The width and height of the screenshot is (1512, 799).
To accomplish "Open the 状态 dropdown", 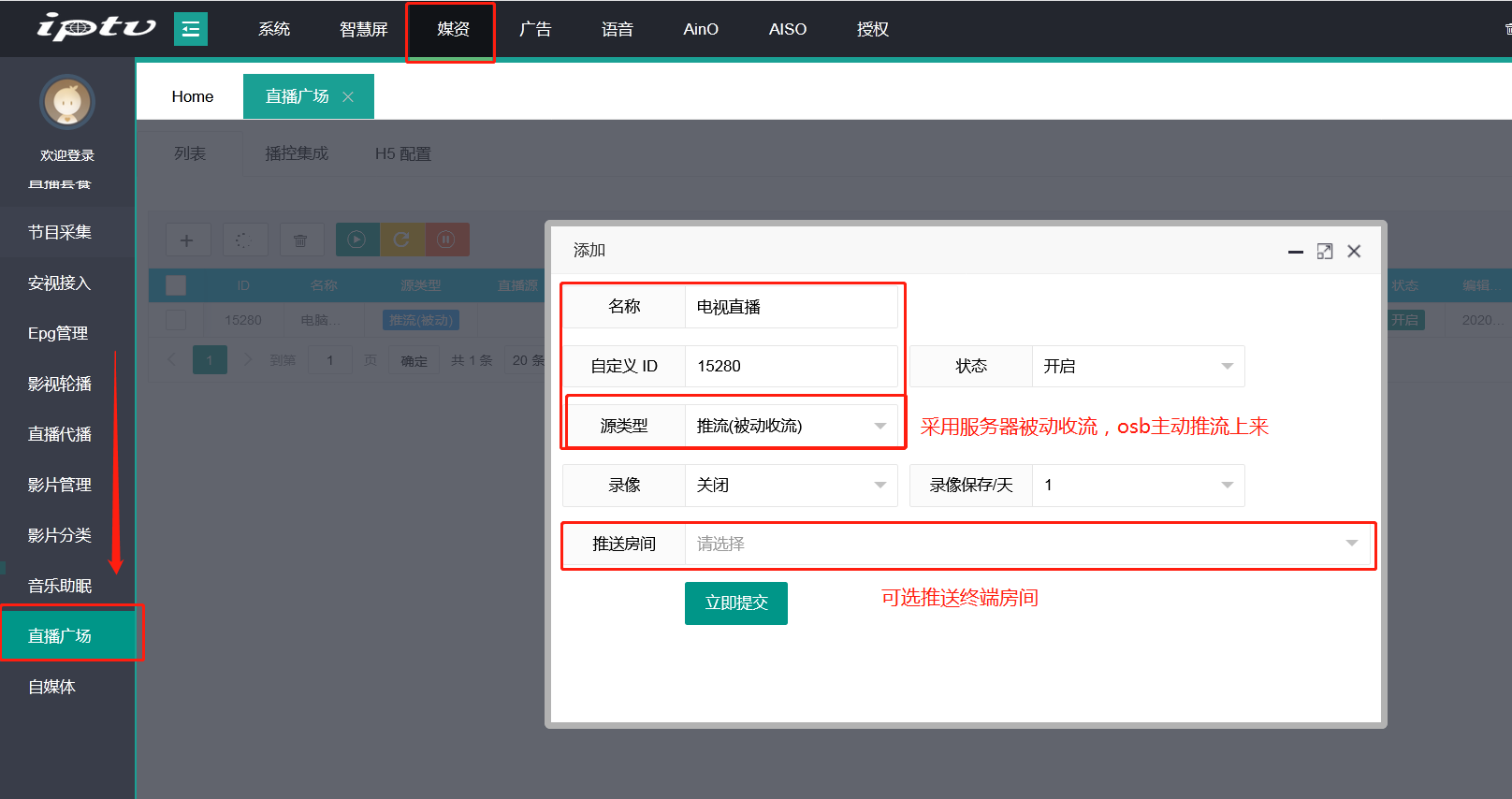I will click(x=1138, y=366).
